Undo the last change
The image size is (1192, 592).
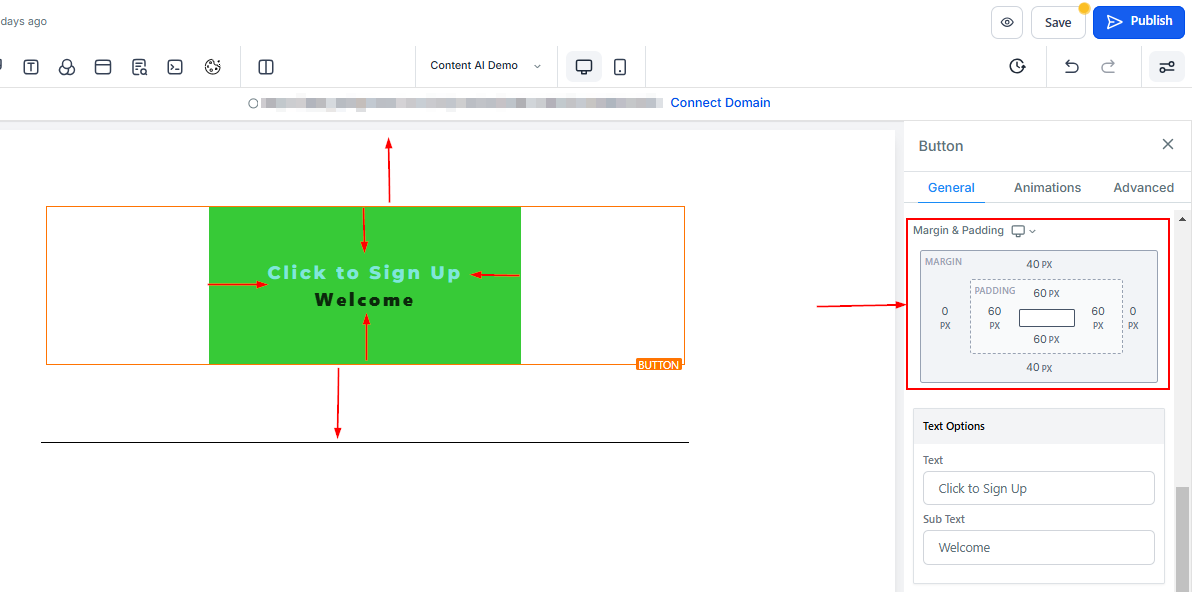click(x=1071, y=67)
